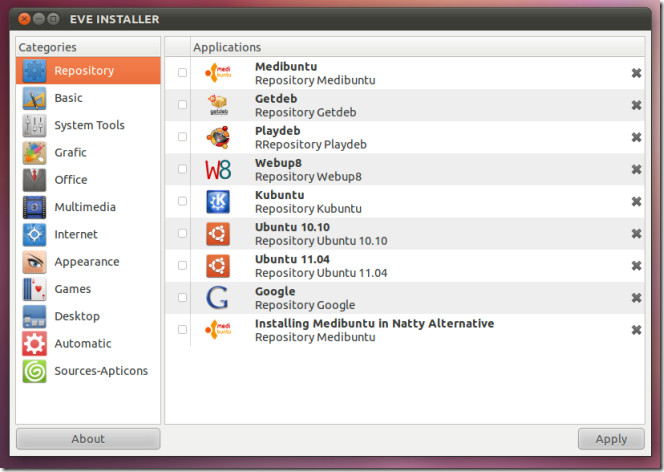This screenshot has width=664, height=472.
Task: Minimize the EVE INSTALLER window
Action: pyautogui.click(x=39, y=19)
